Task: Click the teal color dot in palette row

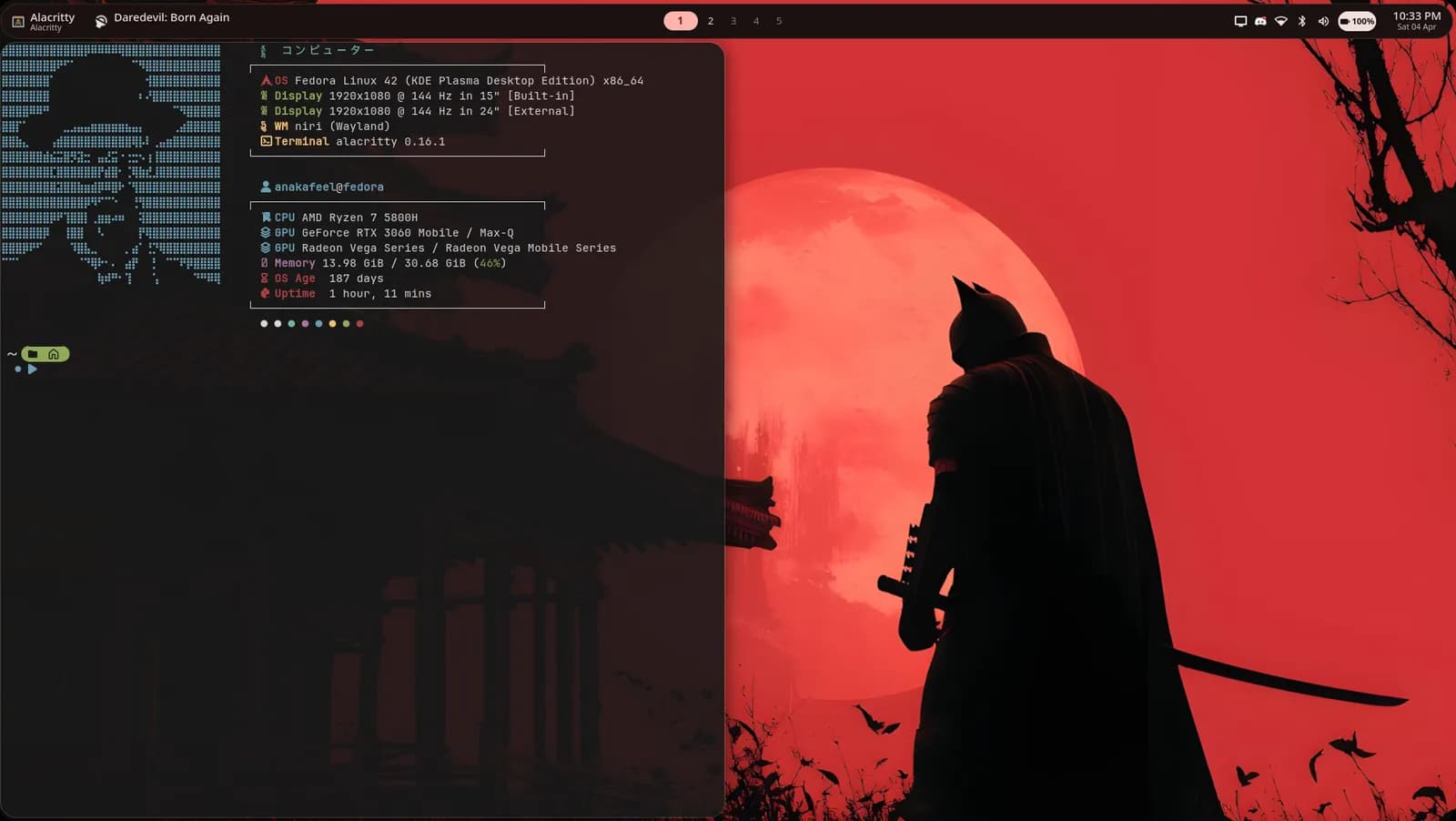Action: (x=291, y=323)
